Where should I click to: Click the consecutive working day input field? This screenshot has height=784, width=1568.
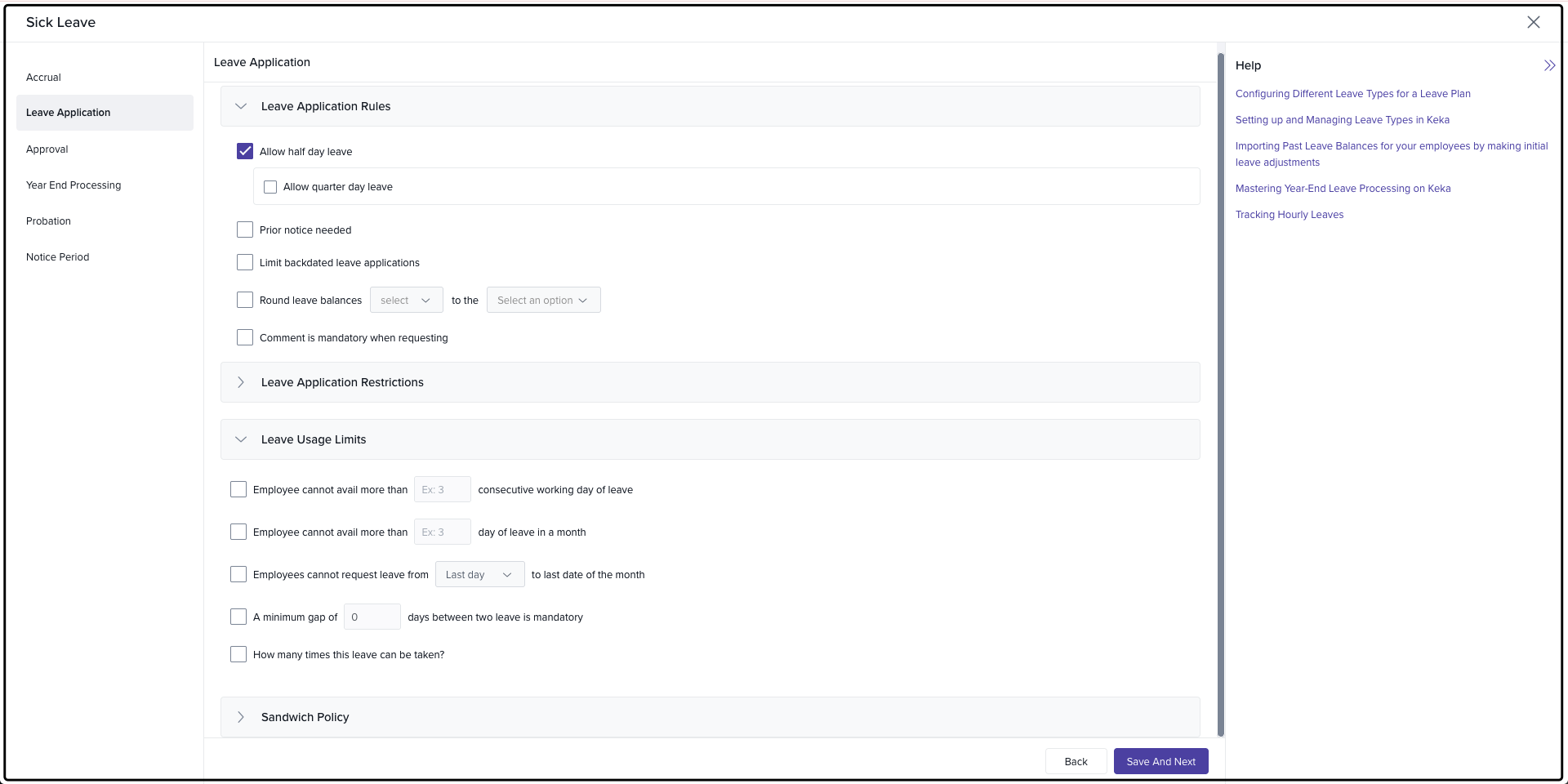442,489
